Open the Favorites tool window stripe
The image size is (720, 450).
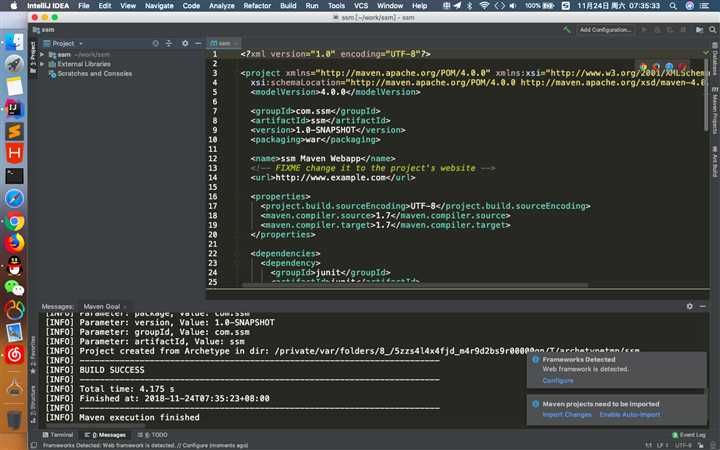click(33, 355)
